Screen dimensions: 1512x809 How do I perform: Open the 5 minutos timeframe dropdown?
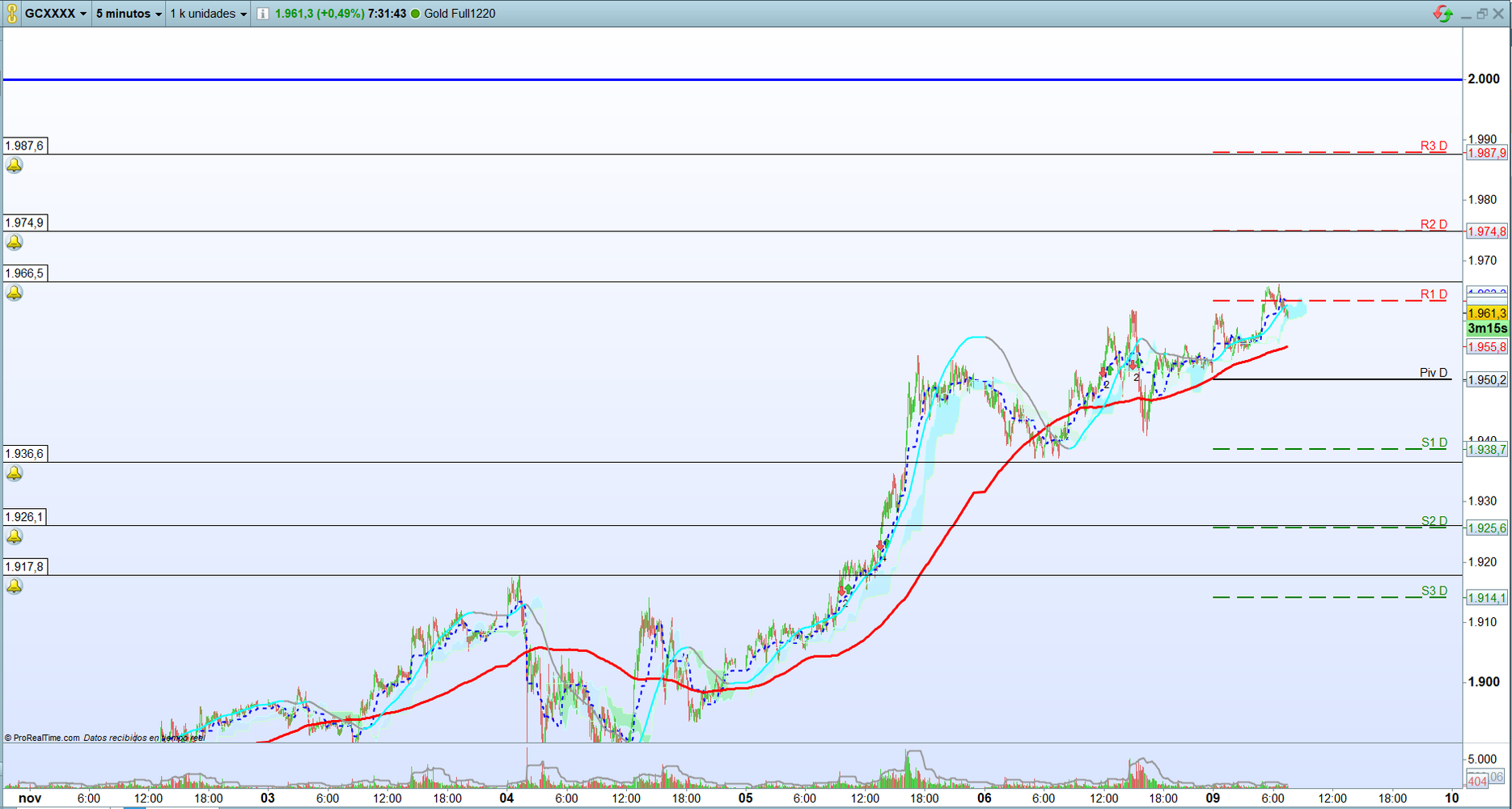tap(129, 14)
